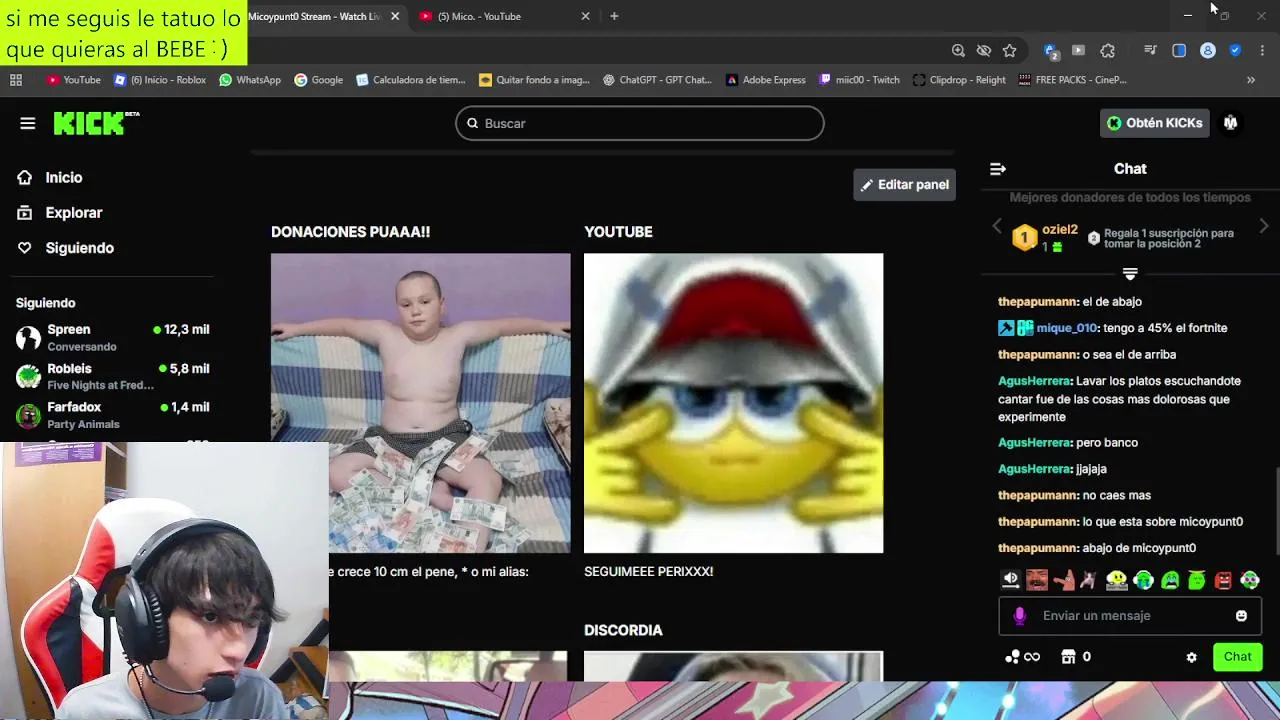Close the Mico. - YouTube browser tab
The image size is (1280, 720).
coord(585,16)
